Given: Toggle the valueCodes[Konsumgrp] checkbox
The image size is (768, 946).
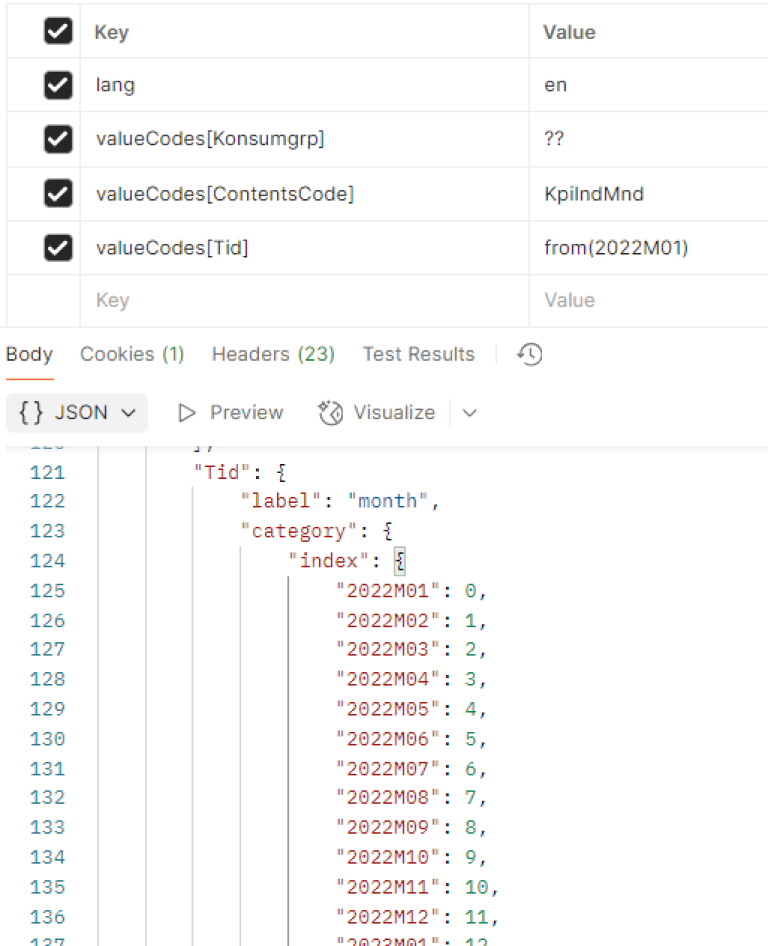Looking at the screenshot, I should pos(58,140).
